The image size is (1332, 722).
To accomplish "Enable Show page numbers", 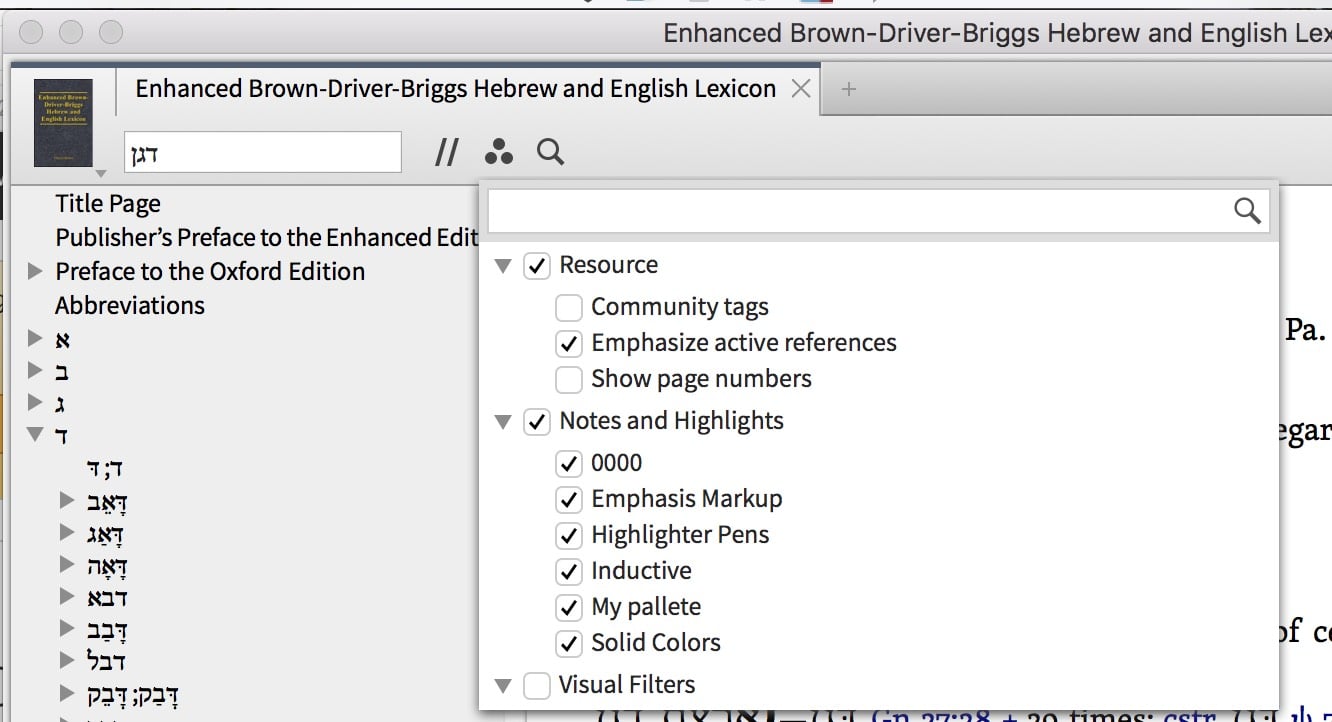I will click(569, 379).
